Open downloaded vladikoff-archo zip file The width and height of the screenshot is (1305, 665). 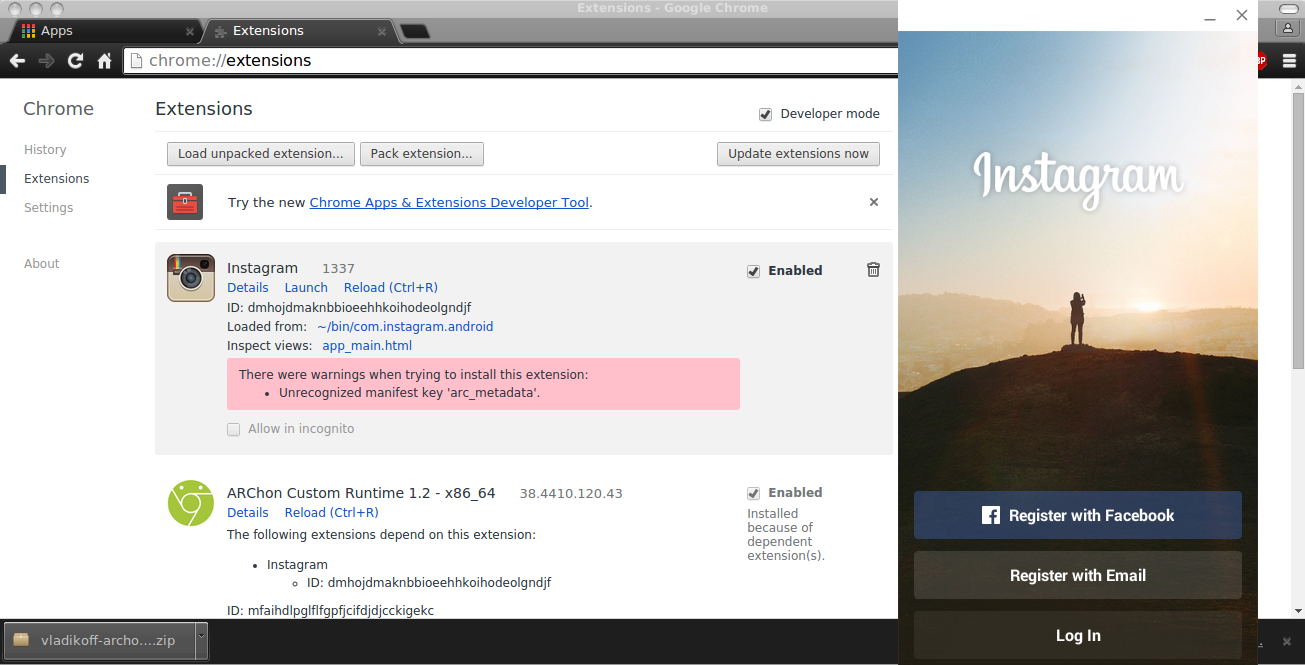[100, 640]
